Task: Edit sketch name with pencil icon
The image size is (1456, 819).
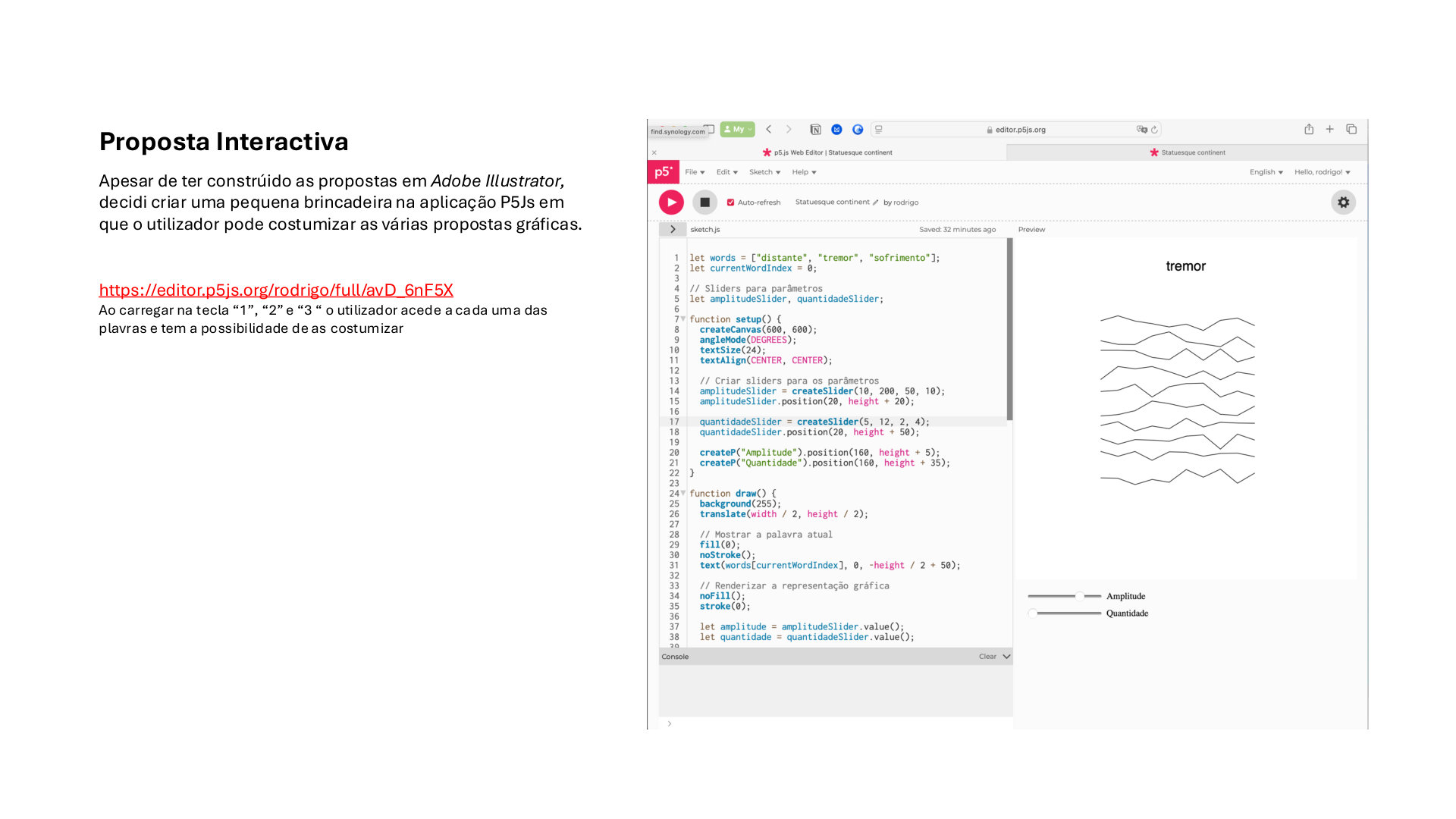Action: coord(875,202)
